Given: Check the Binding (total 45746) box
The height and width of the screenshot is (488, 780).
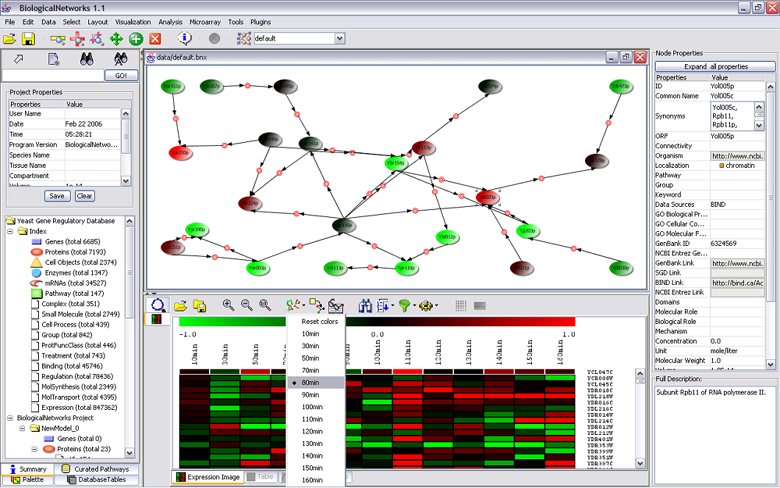Looking at the screenshot, I should click(35, 366).
